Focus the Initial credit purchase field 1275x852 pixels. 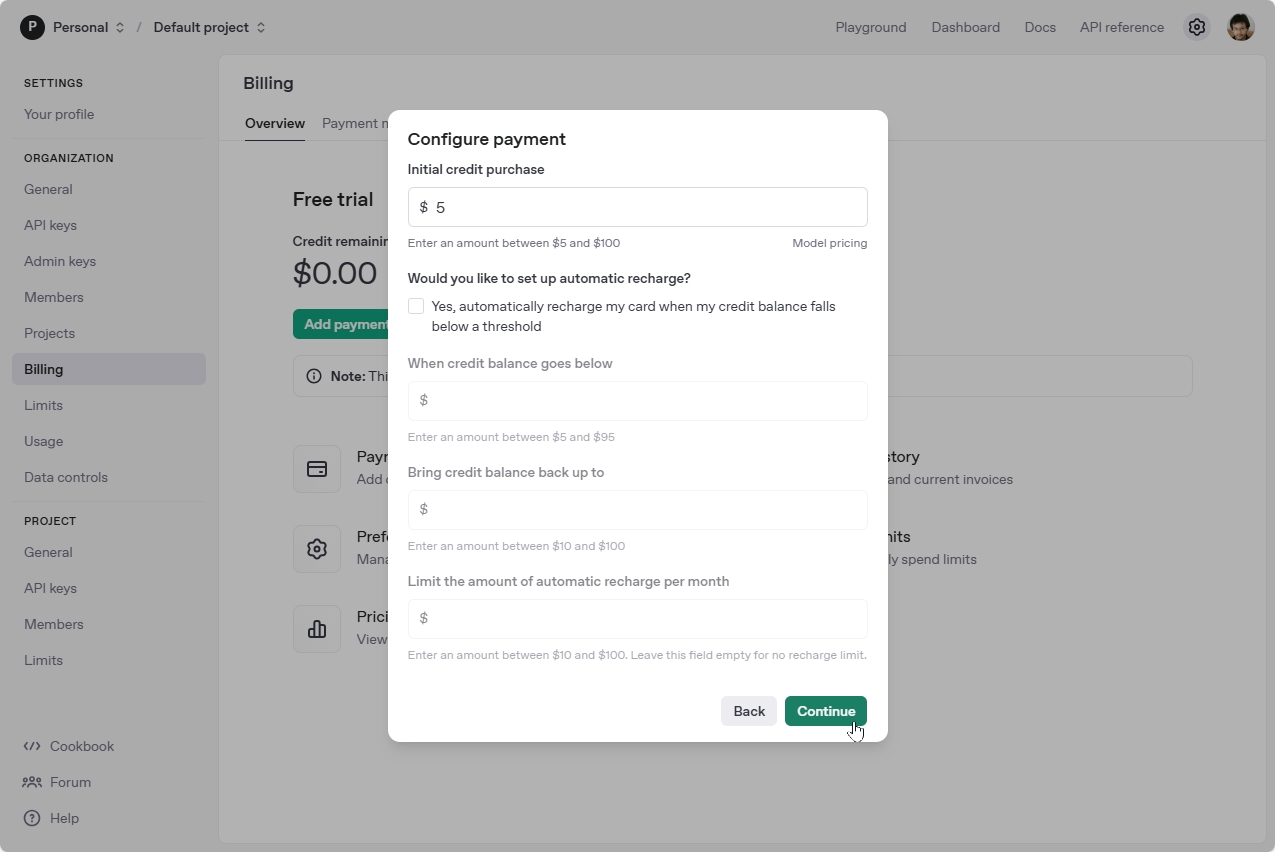[x=645, y=207]
